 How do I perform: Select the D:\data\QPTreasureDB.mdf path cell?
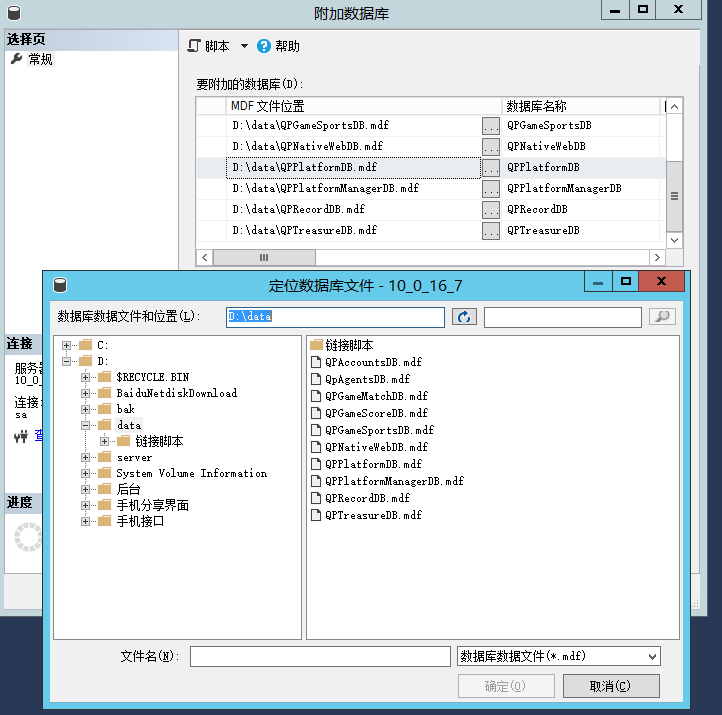click(354, 230)
